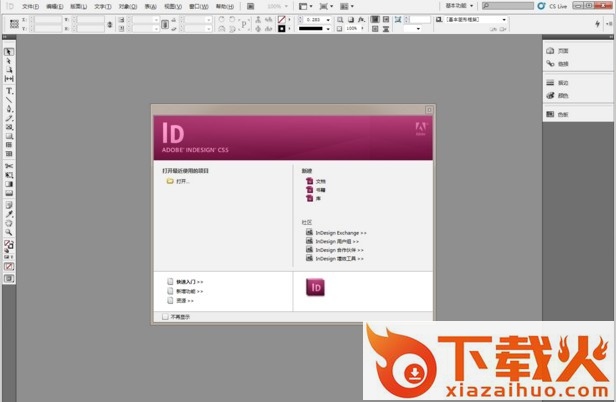Viewport: 616px width, 402px height.
Task: Select the Zoom tool in the toolbox
Action: (9, 232)
